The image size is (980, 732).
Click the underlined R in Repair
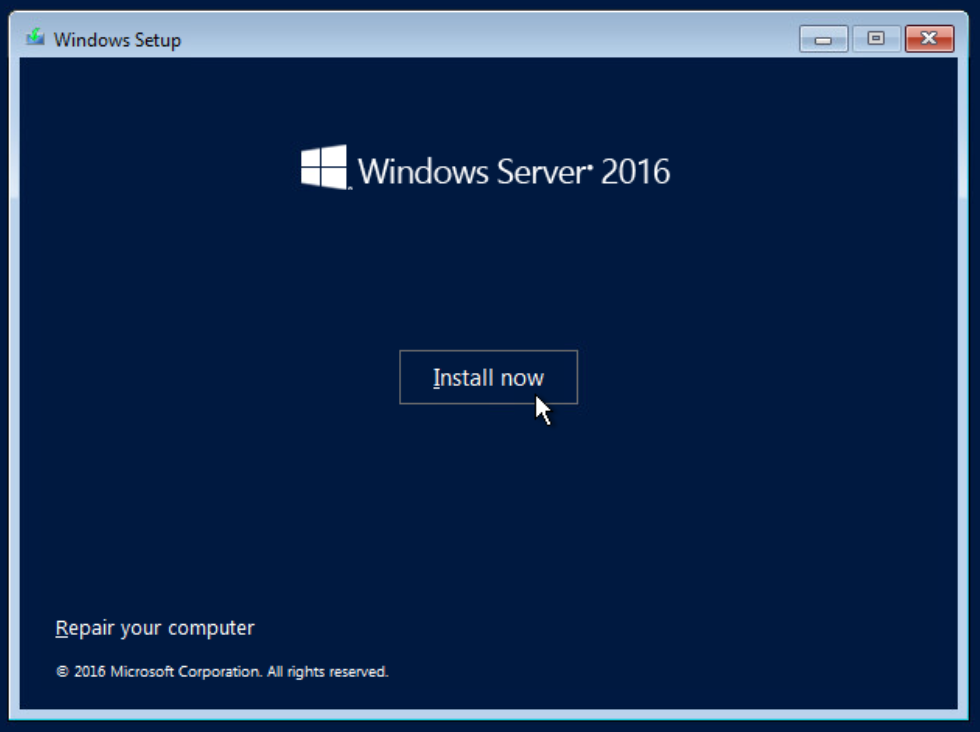tap(62, 628)
